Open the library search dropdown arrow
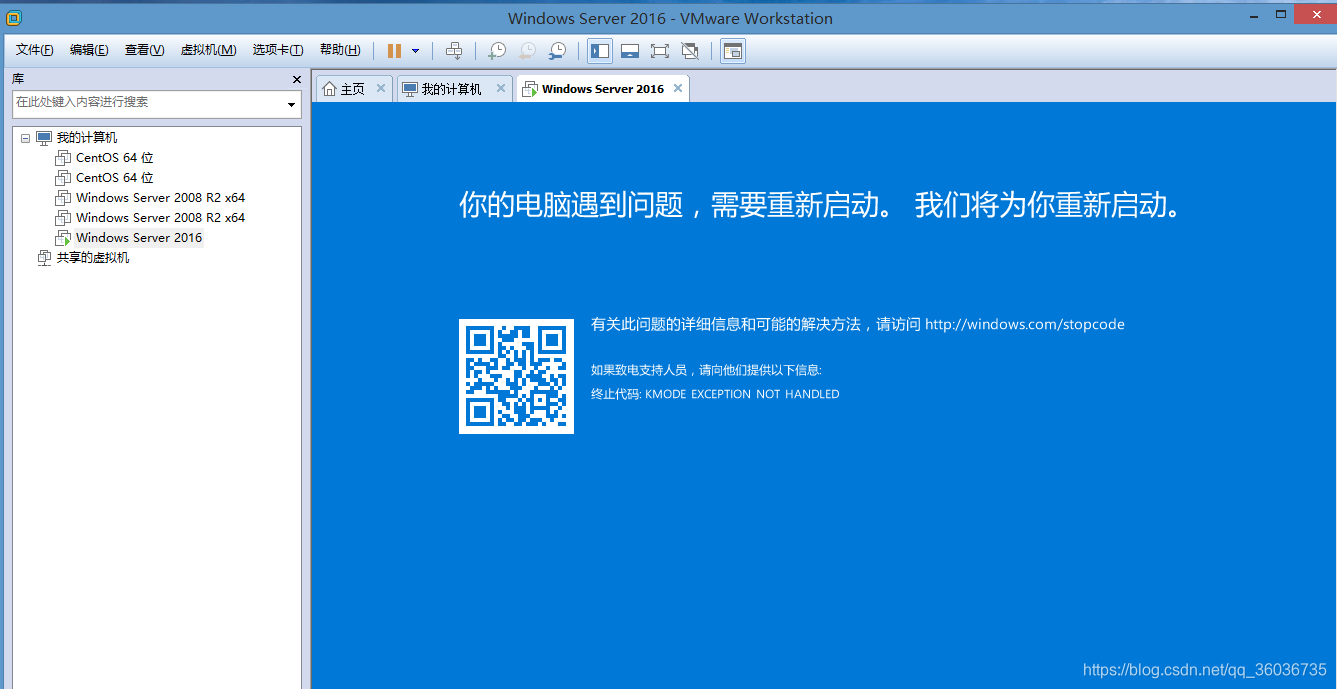 (292, 104)
